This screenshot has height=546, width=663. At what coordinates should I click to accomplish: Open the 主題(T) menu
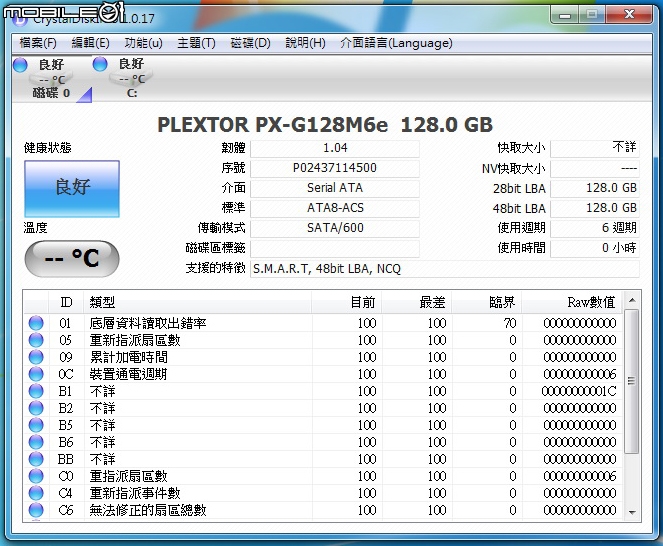click(x=196, y=43)
